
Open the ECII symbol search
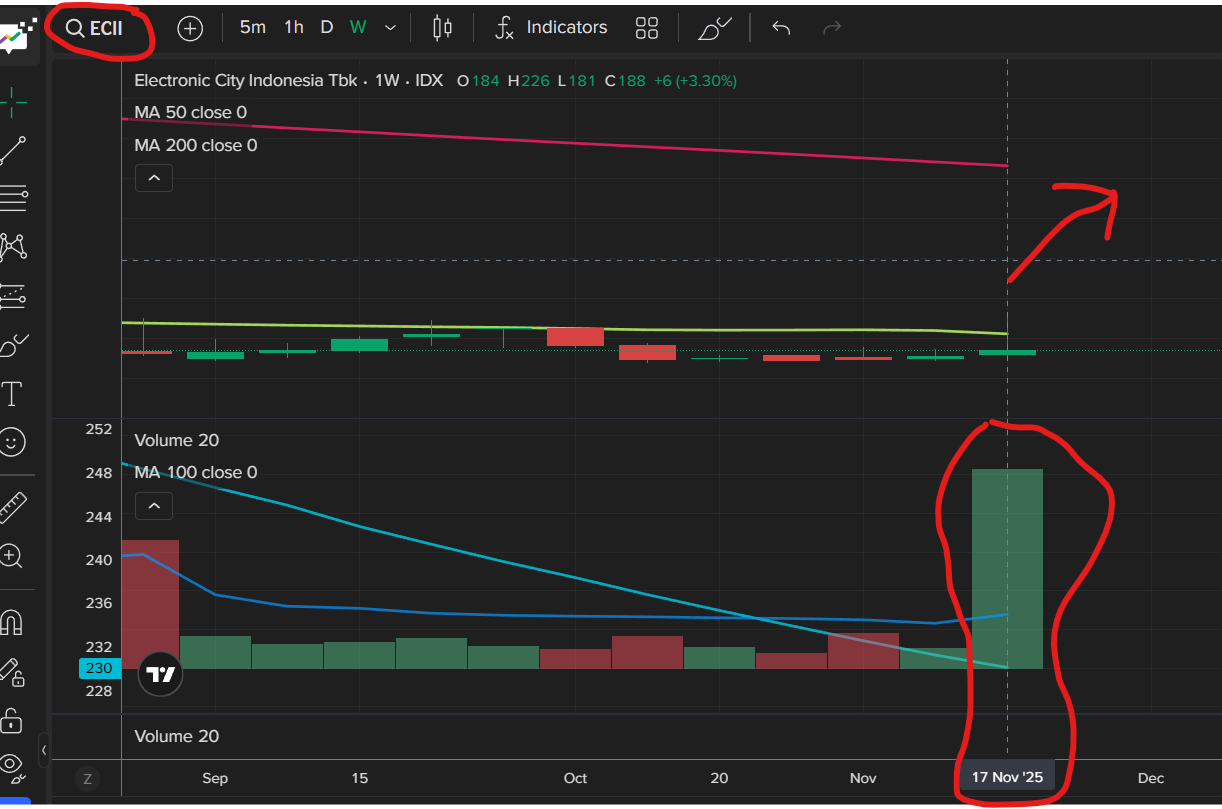pyautogui.click(x=95, y=28)
